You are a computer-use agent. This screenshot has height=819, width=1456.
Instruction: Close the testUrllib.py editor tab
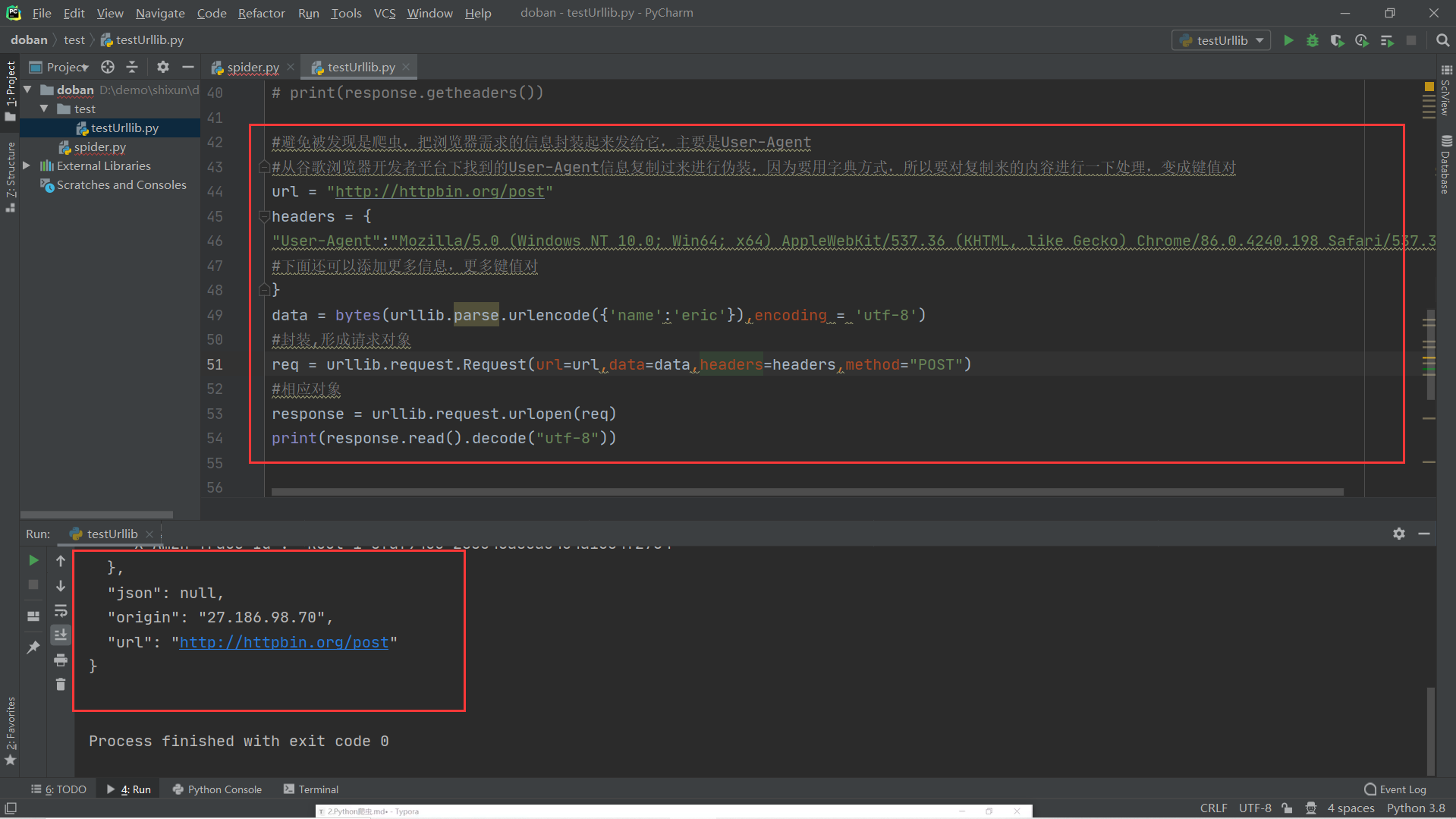pos(406,67)
